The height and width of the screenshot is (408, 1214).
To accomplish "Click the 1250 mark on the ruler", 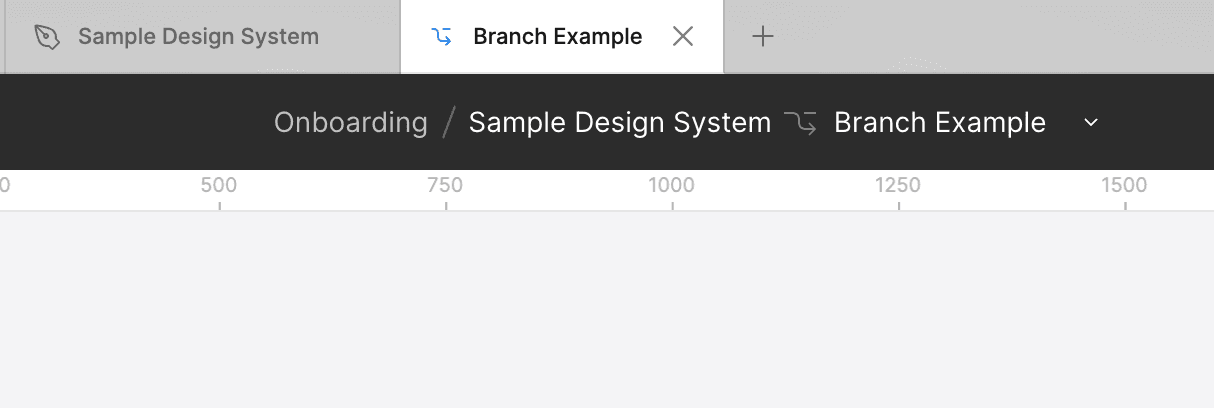I will click(898, 185).
